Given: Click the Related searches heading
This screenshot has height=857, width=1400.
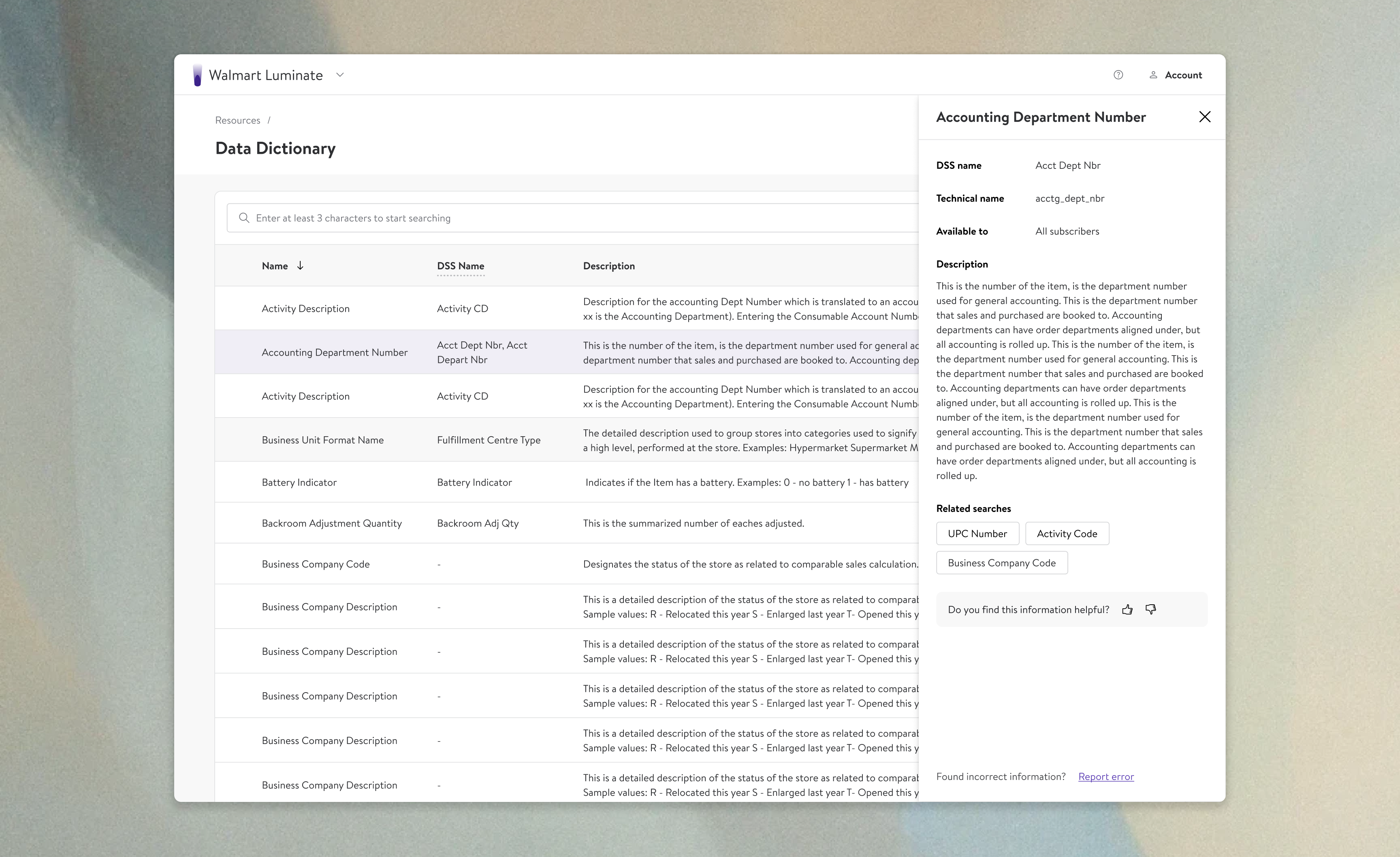Looking at the screenshot, I should (973, 508).
